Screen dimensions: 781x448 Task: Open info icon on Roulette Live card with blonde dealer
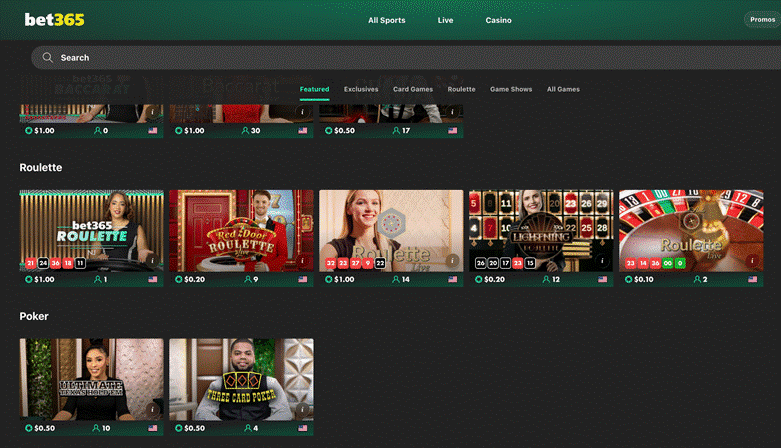[x=452, y=260]
